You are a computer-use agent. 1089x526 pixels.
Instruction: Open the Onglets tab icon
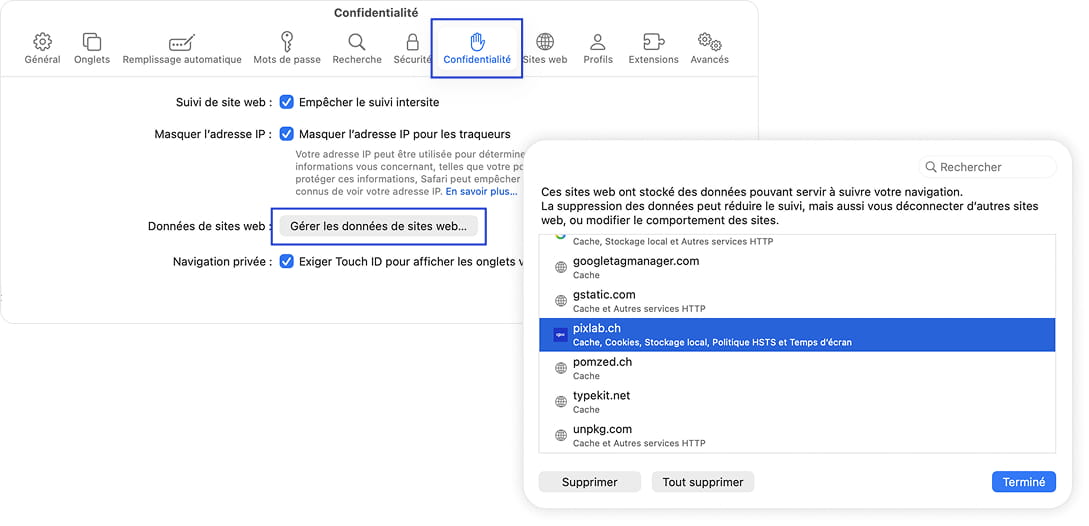[92, 42]
